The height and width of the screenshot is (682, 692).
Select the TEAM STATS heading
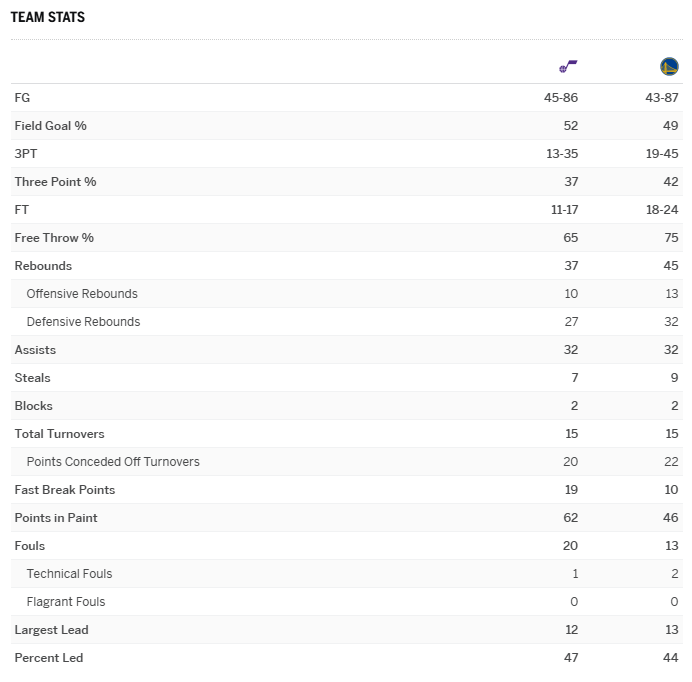[48, 18]
